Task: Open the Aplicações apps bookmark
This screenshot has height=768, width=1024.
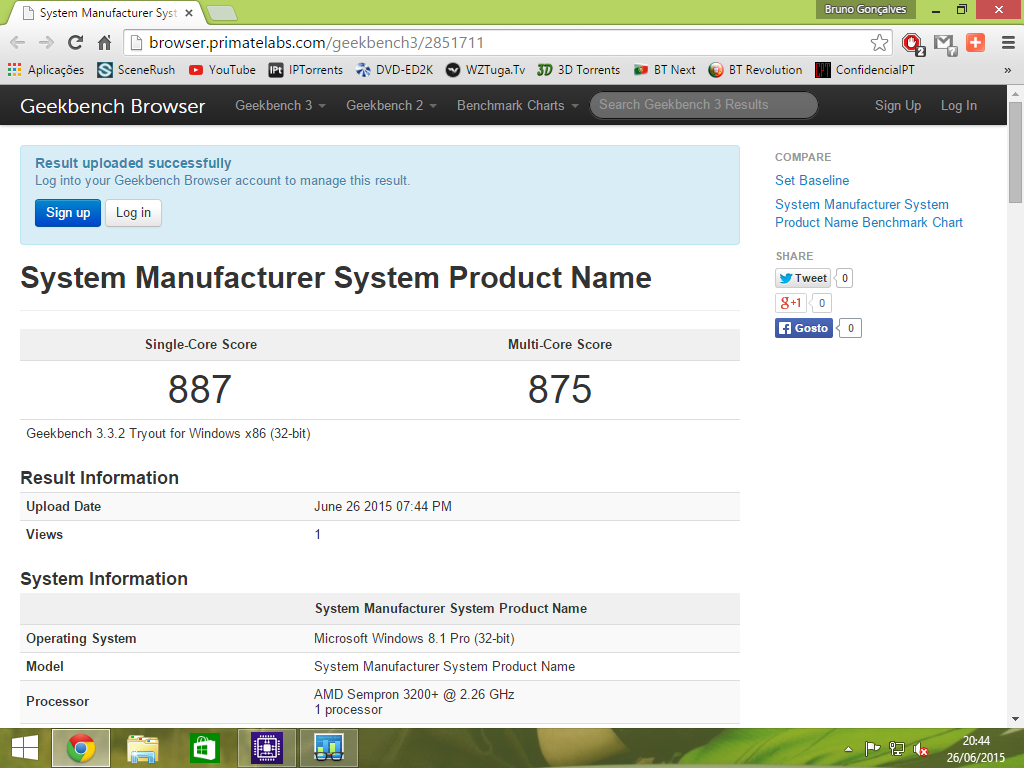Action: pyautogui.click(x=46, y=70)
